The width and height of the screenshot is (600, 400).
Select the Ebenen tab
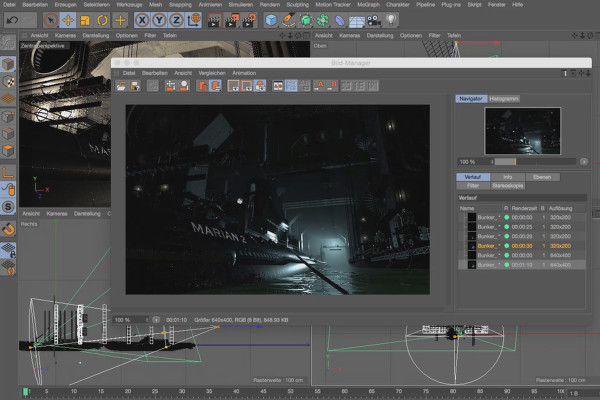tap(542, 177)
